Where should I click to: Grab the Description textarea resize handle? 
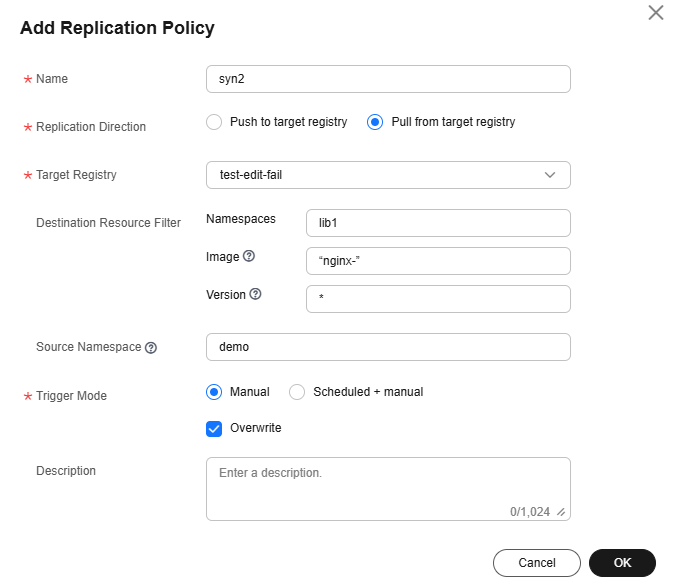pos(561,512)
